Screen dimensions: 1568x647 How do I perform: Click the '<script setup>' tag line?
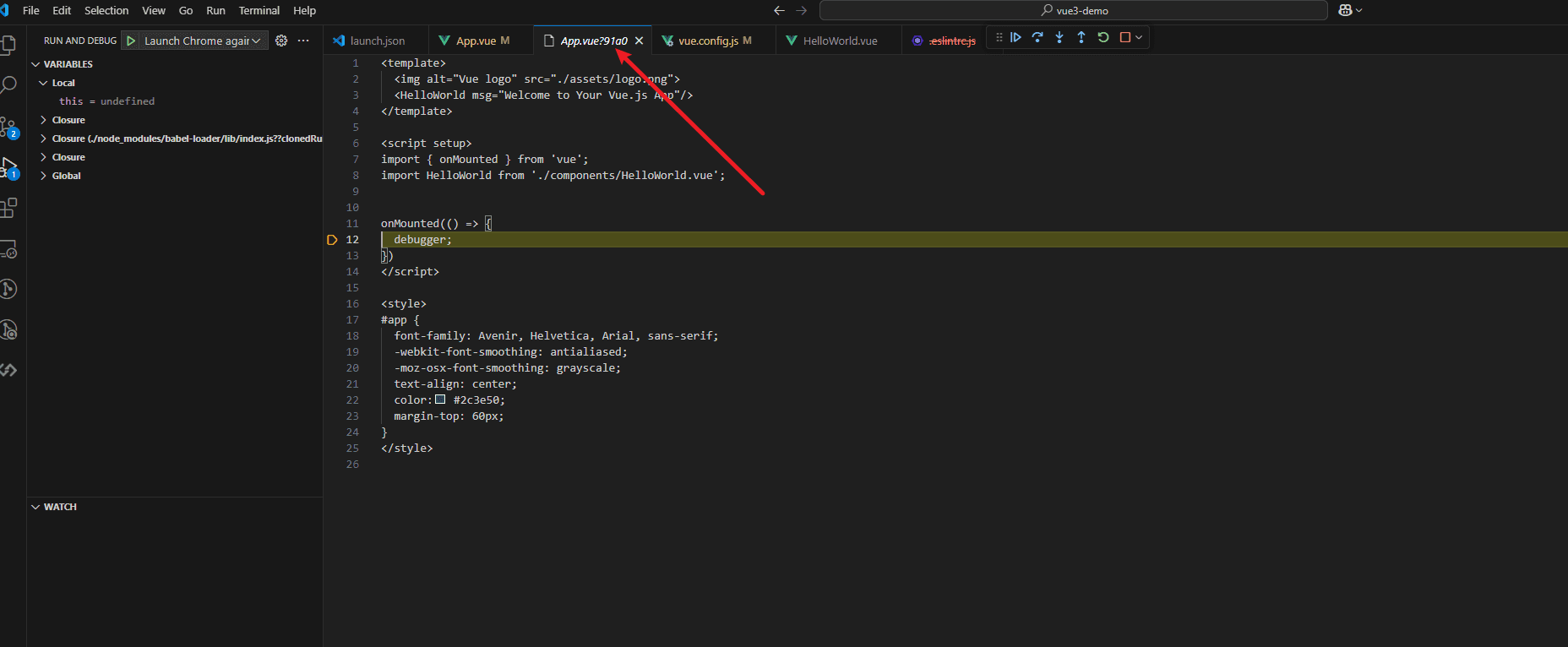pyautogui.click(x=426, y=144)
